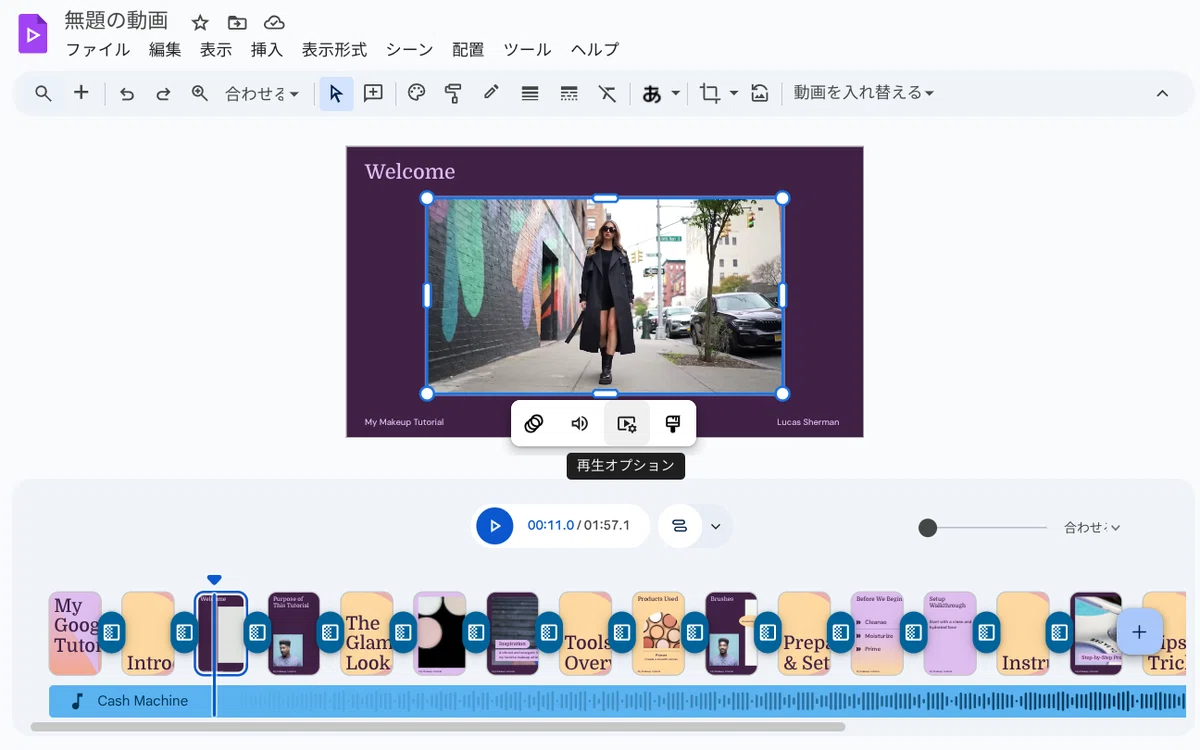The width and height of the screenshot is (1200, 750).
Task: Click the search magnifier in the toolbar
Action: coord(43,93)
